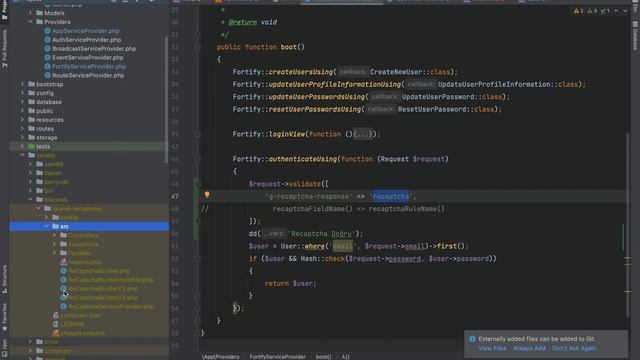Fold boot() function at line 32 gutter
This screenshot has width=640, height=360.
197,47
